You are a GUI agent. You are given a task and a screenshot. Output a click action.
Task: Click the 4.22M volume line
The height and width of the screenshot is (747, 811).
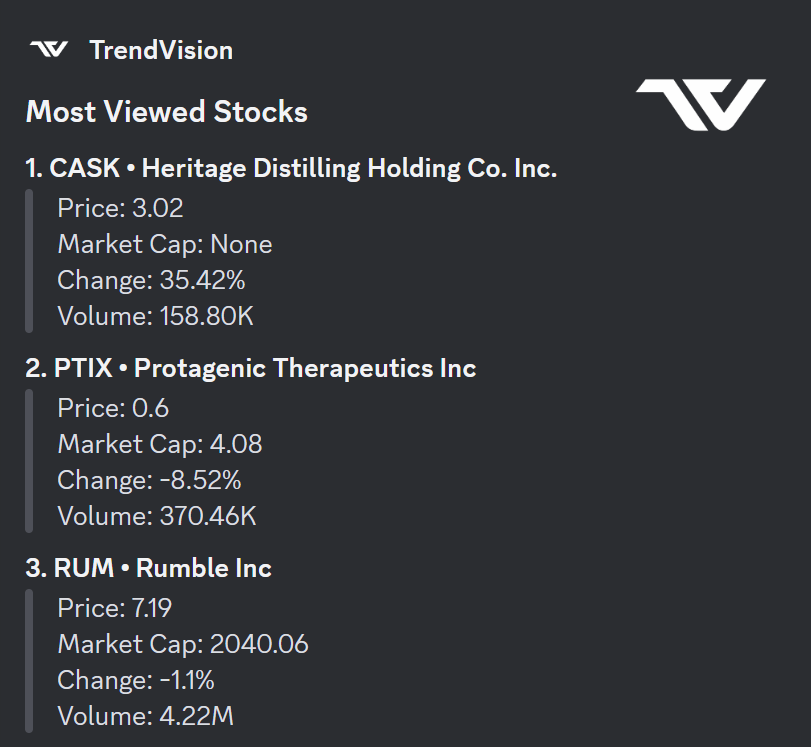pyautogui.click(x=145, y=716)
